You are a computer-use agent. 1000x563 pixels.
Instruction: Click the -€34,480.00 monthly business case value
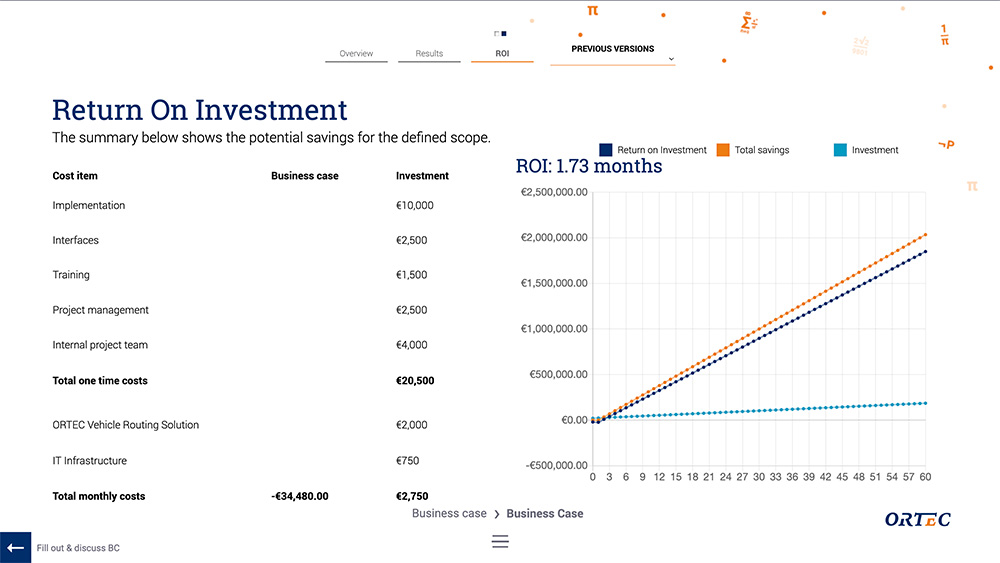click(x=299, y=496)
